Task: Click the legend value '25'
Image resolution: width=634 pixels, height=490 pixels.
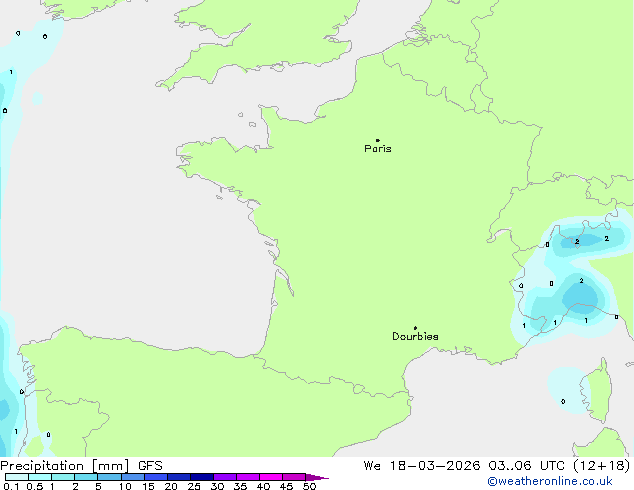Action: (194, 486)
